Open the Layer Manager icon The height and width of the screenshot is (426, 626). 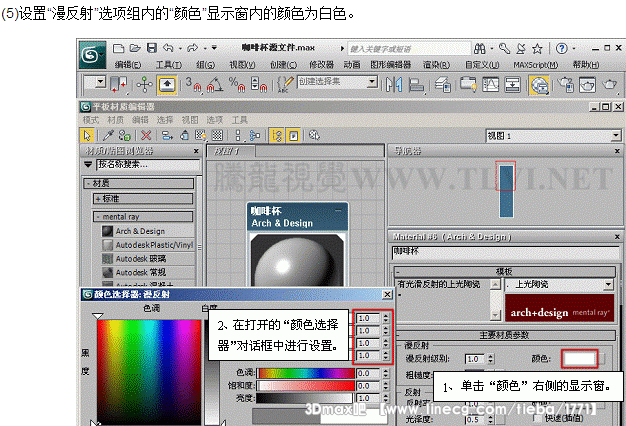443,85
